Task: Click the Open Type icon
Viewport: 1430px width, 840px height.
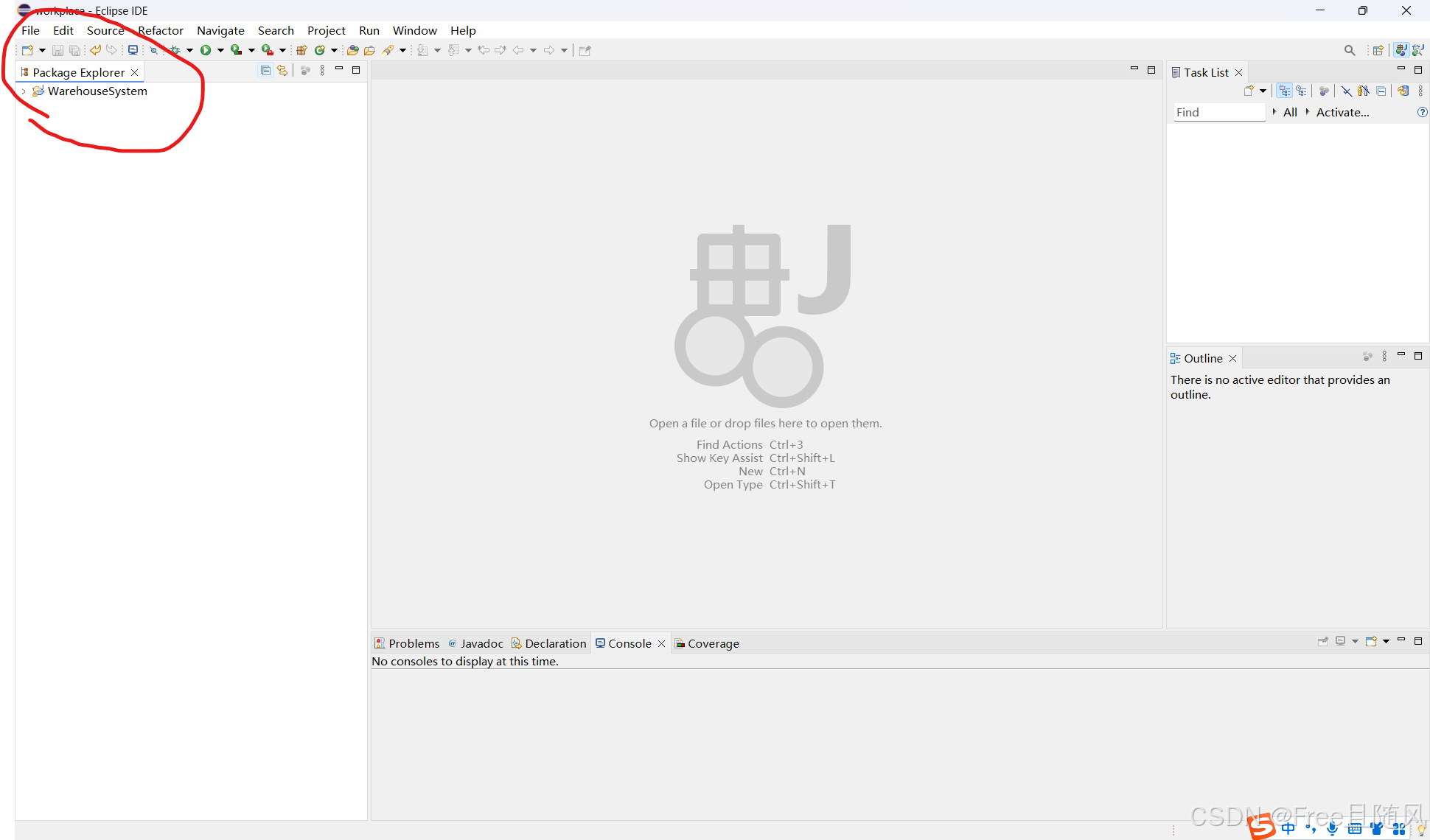Action: (x=353, y=50)
